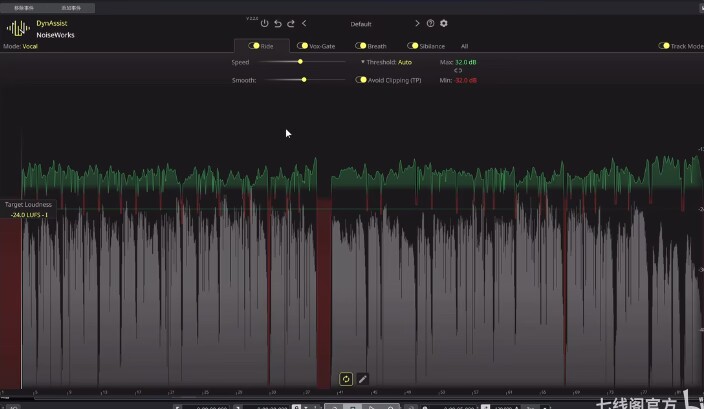Image resolution: width=704 pixels, height=409 pixels.
Task: Click the yellow re-analyze refresh icon
Action: [346, 379]
